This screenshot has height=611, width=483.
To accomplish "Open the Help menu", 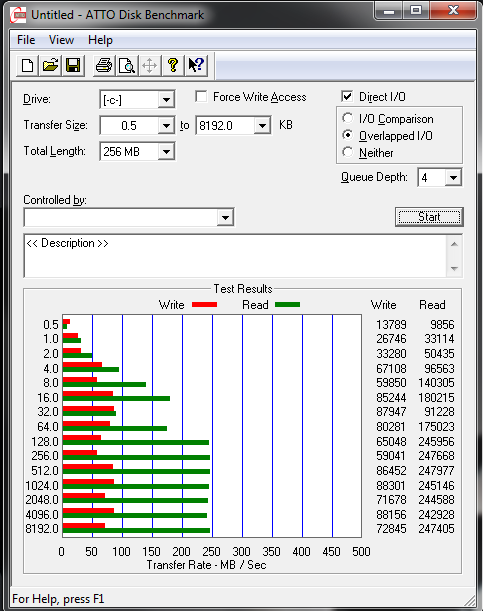I will coord(100,40).
